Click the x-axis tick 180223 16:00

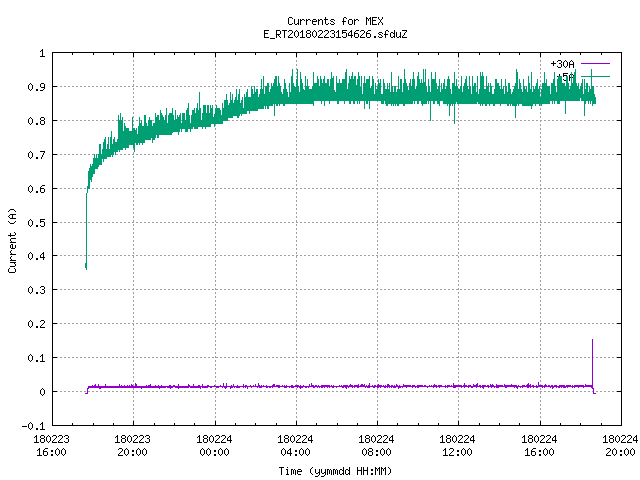click(51, 446)
